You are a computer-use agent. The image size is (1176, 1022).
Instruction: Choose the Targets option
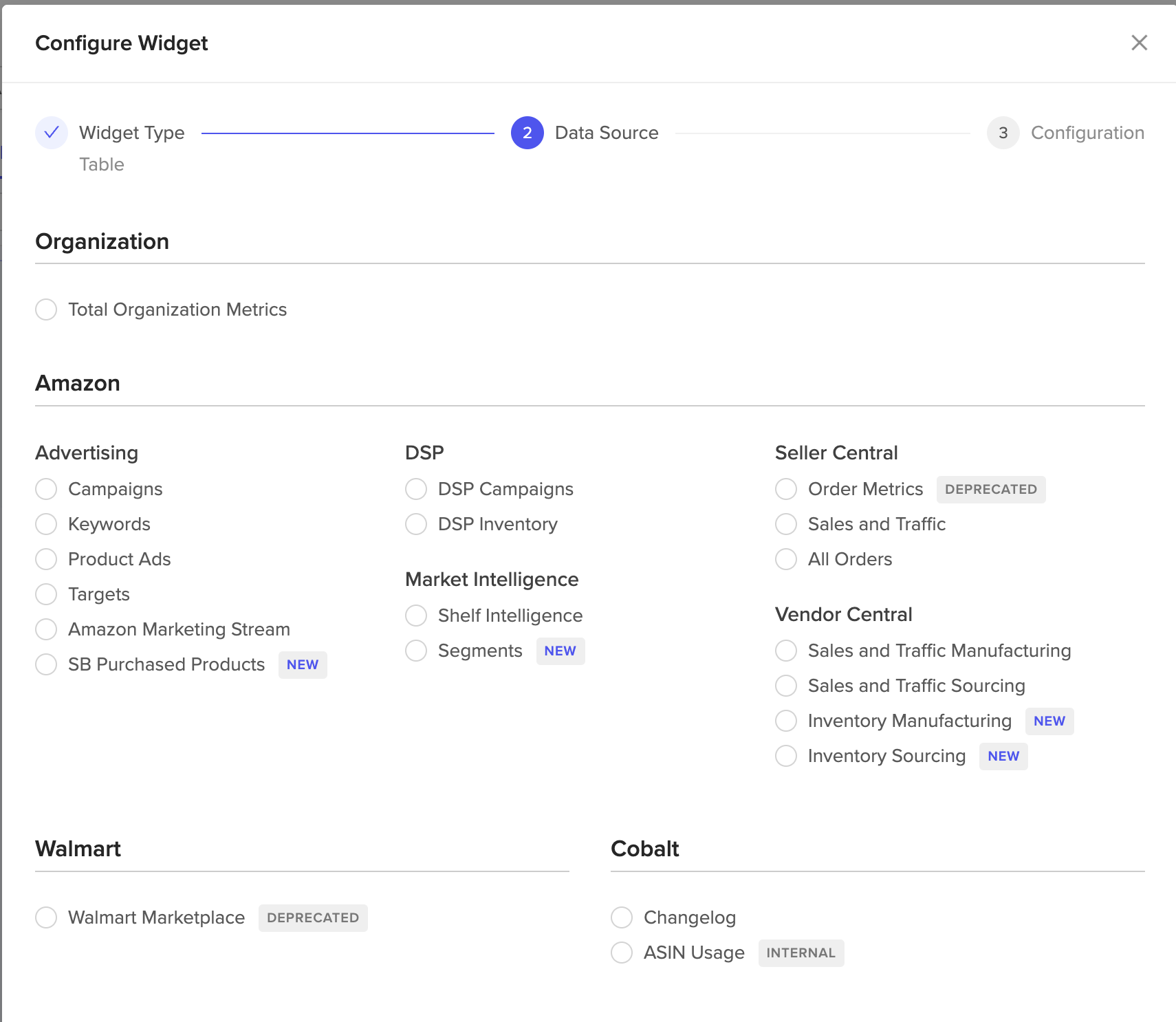[x=46, y=594]
